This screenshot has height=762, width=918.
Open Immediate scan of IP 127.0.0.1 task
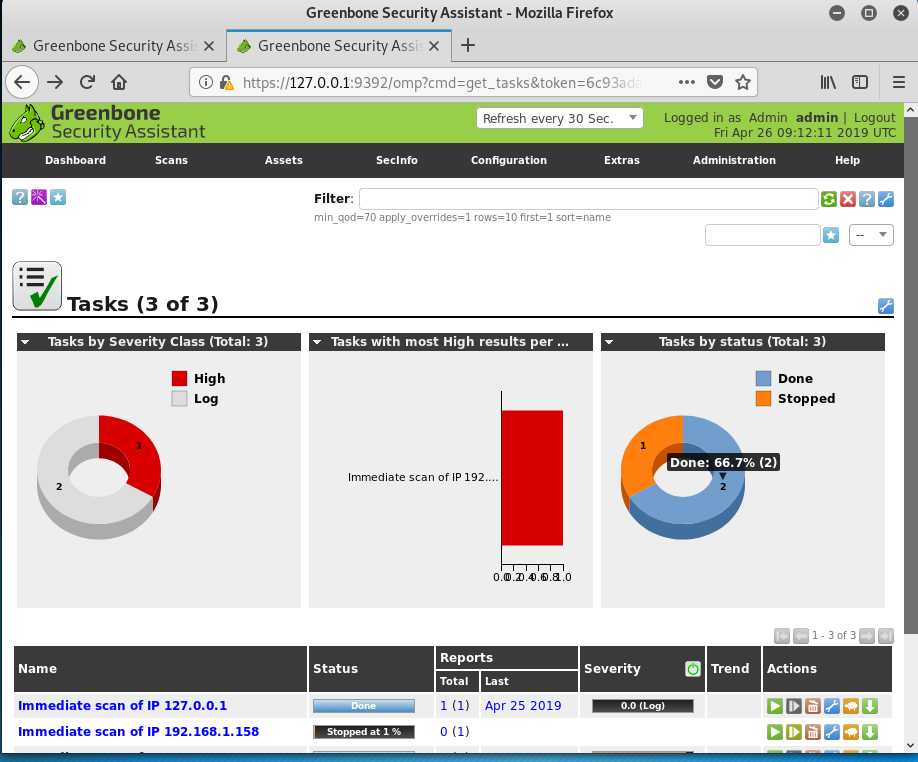(x=122, y=706)
